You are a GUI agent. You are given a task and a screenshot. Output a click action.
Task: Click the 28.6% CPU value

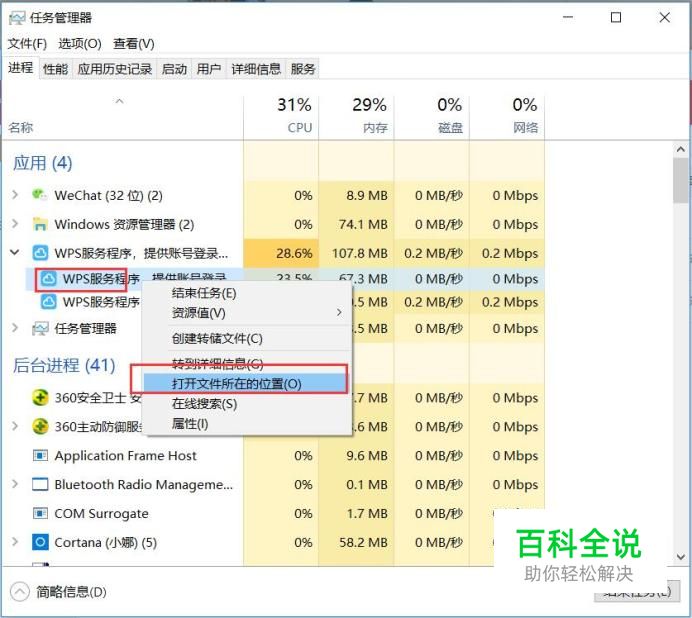[x=294, y=253]
